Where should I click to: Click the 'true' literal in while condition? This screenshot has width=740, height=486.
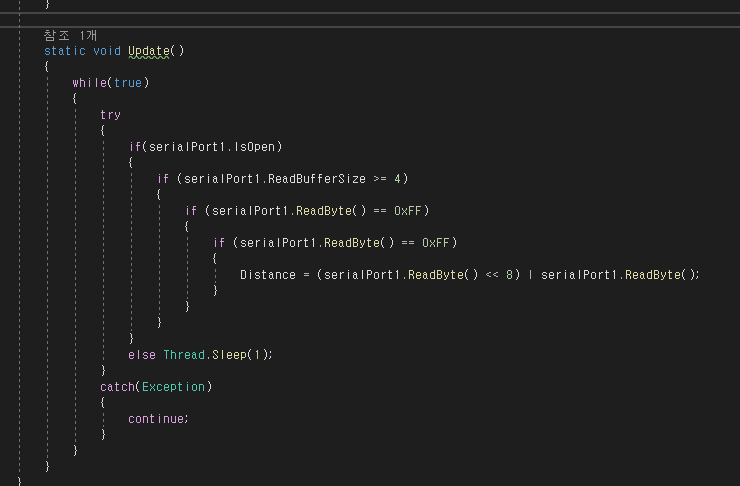click(128, 83)
